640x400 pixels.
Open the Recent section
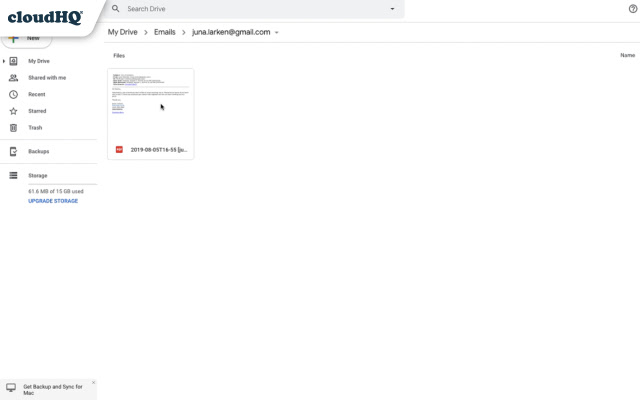click(x=37, y=94)
